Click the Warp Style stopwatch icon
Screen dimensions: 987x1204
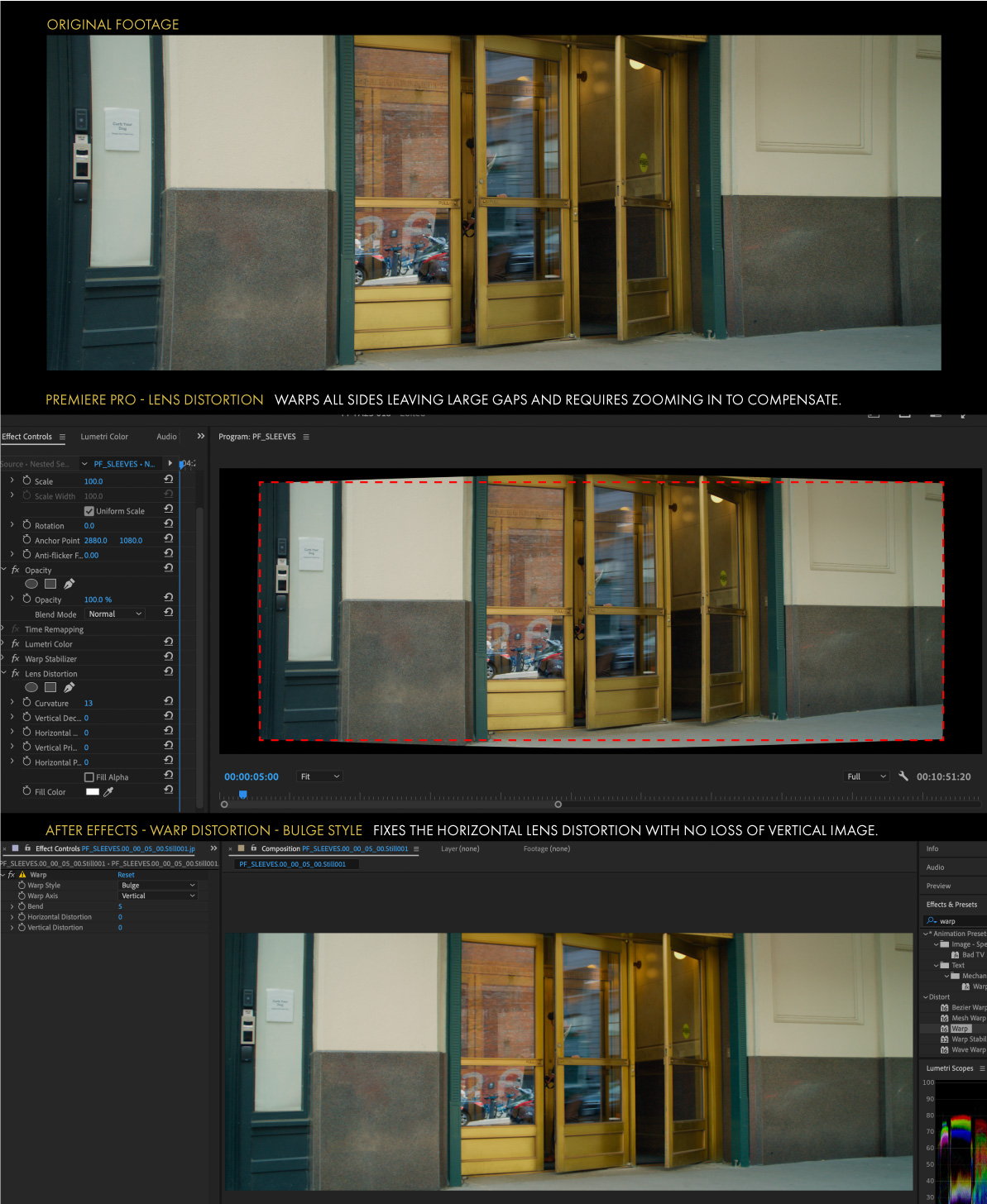click(x=22, y=885)
